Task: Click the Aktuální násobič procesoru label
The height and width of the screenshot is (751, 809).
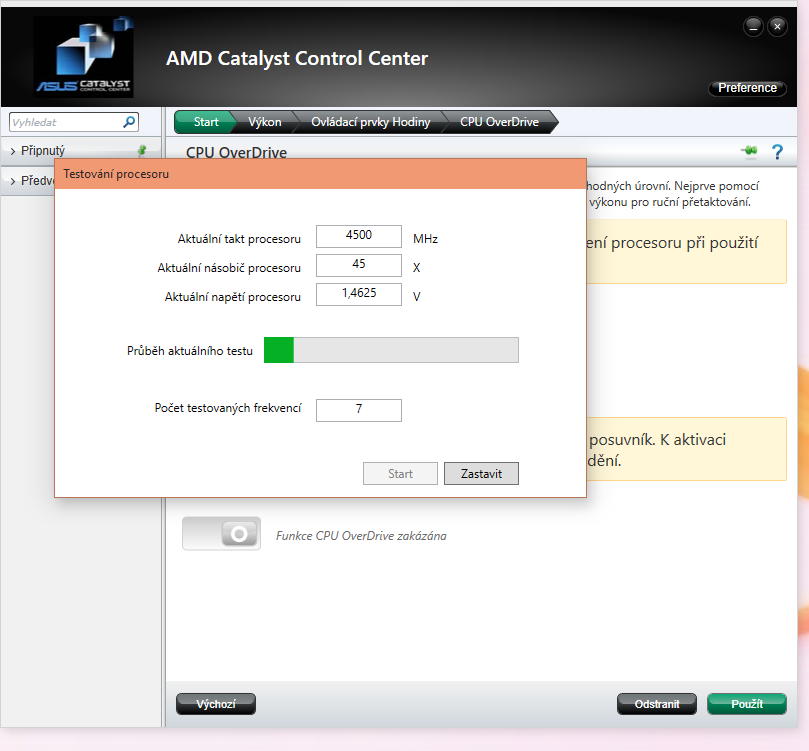Action: [x=229, y=268]
